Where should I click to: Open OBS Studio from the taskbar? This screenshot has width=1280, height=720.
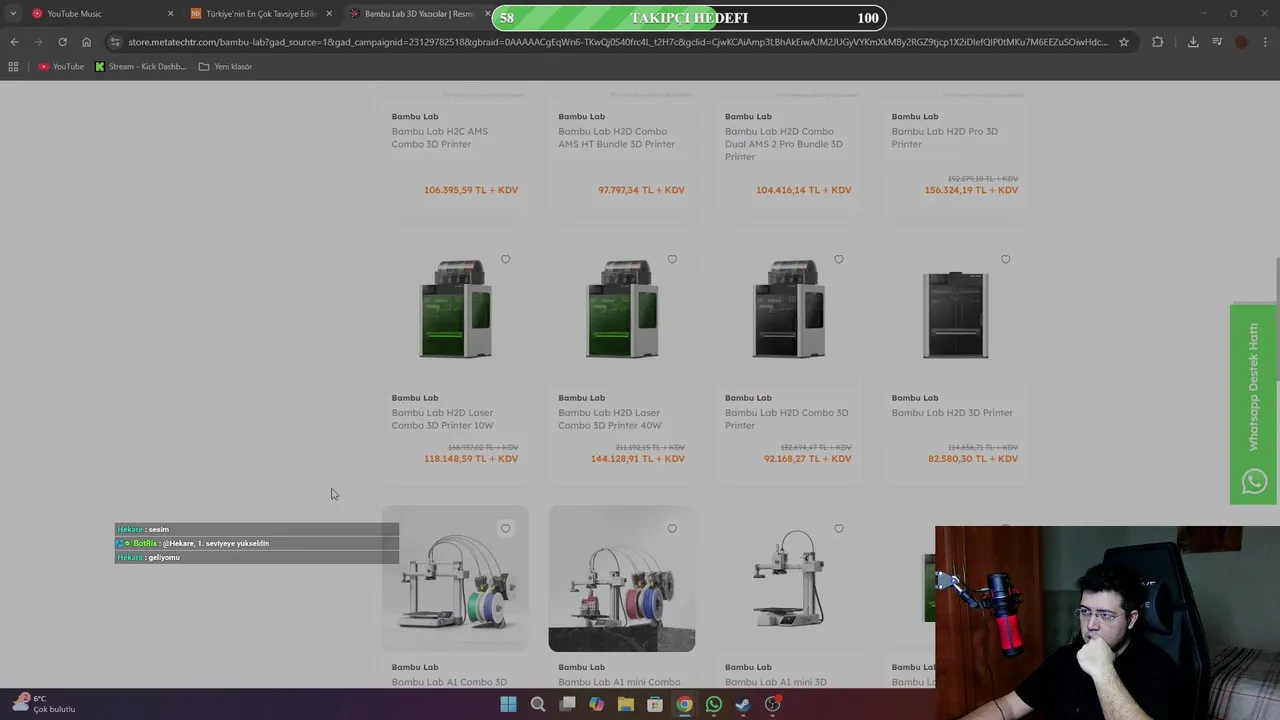click(x=773, y=704)
